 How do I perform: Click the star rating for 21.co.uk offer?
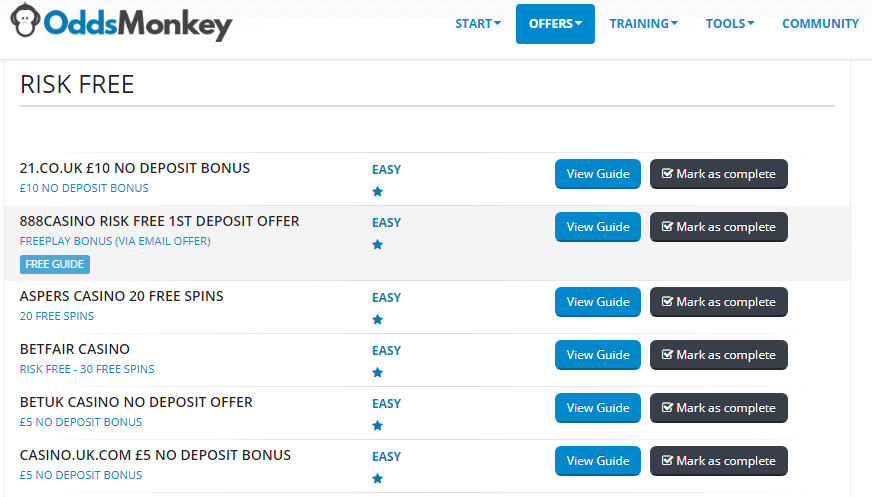pos(378,192)
